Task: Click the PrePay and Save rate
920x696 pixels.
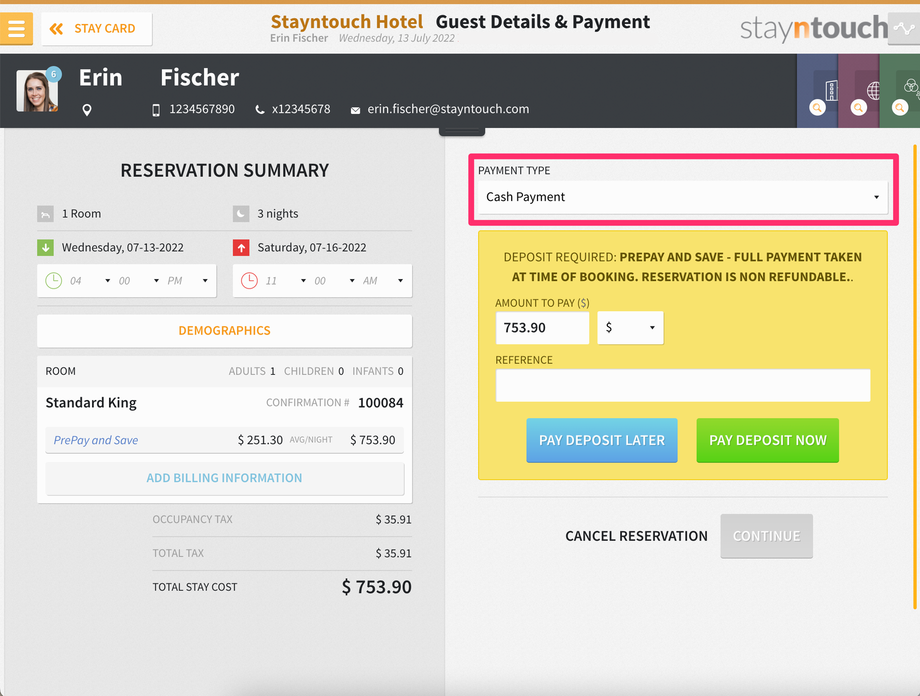Action: coord(96,440)
